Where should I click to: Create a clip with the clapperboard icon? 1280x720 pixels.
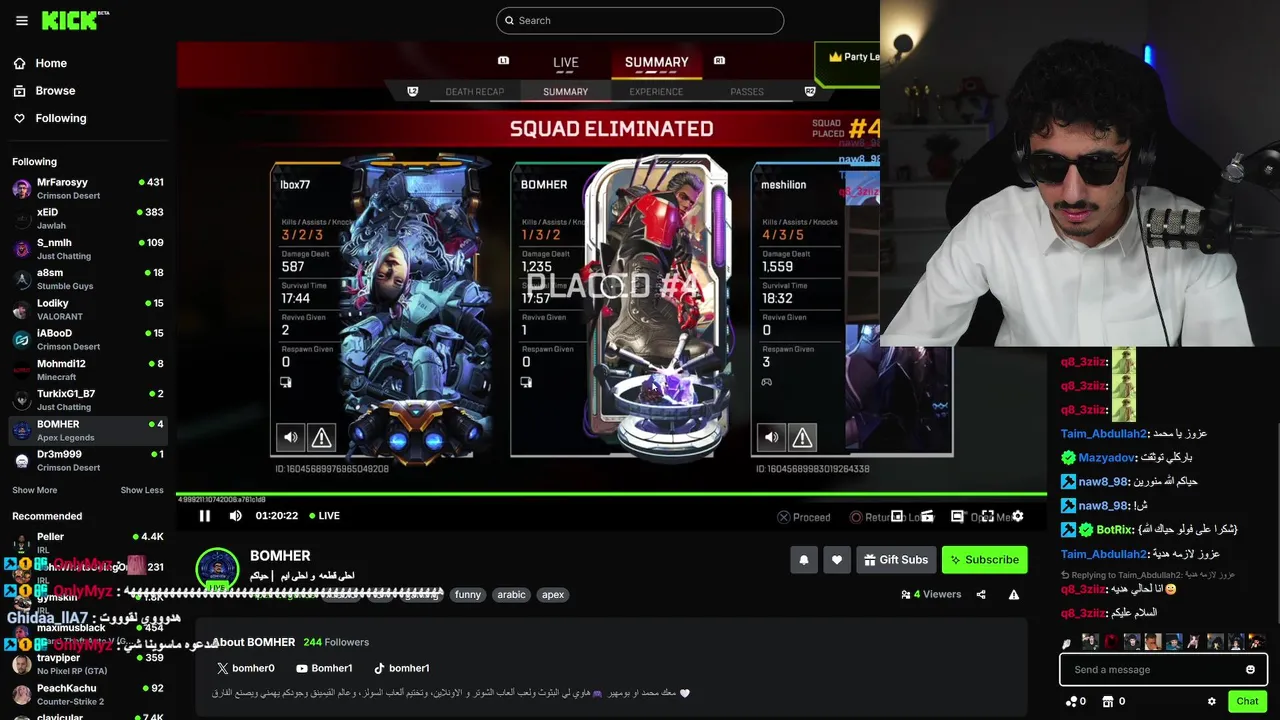[927, 516]
